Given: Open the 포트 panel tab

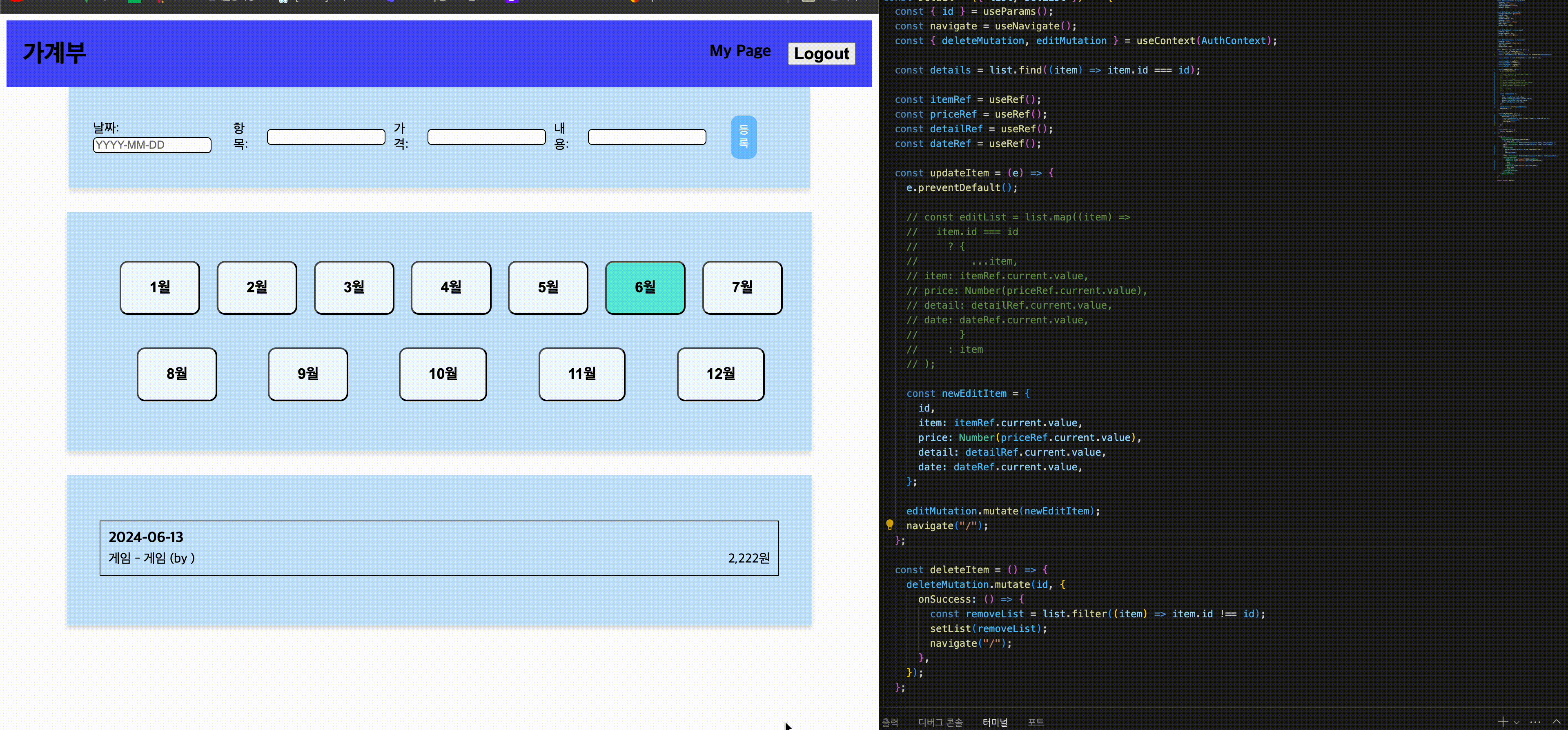Looking at the screenshot, I should click(x=1036, y=722).
